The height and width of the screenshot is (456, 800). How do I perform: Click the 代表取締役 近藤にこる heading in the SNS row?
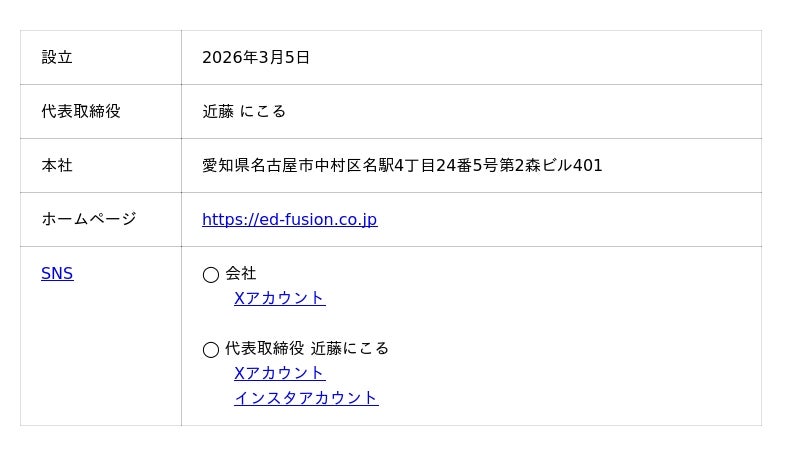[x=307, y=349]
